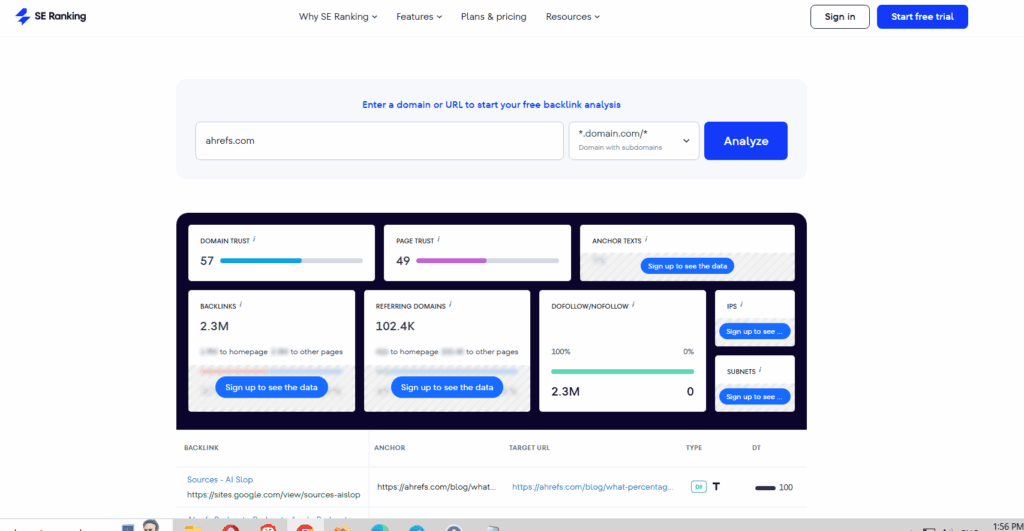Click the TARGET URL column header
Screen dimensions: 1024x531
pyautogui.click(x=529, y=448)
